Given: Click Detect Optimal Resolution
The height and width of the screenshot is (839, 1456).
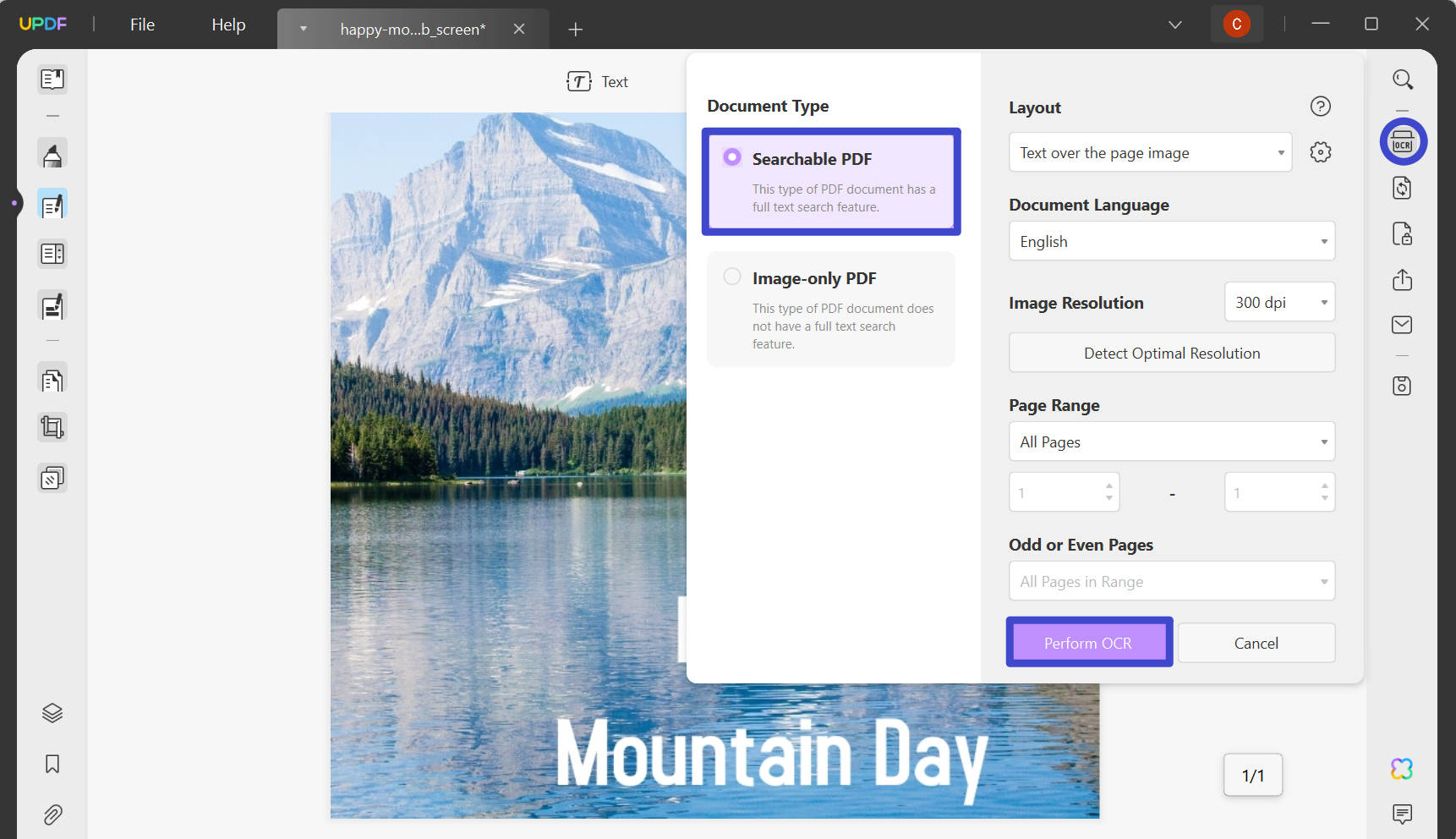Looking at the screenshot, I should (x=1171, y=353).
